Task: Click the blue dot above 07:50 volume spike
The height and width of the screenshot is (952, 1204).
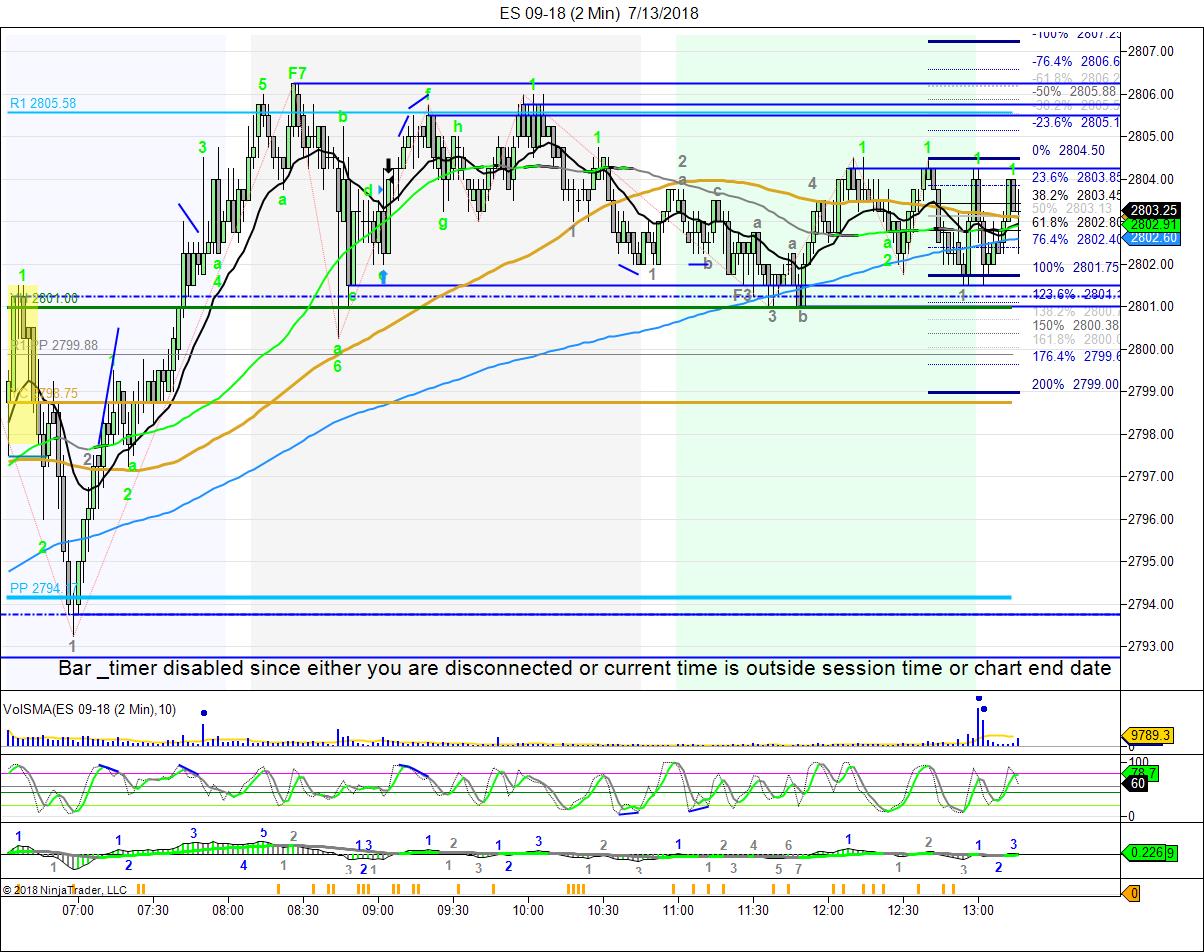Action: point(204,713)
